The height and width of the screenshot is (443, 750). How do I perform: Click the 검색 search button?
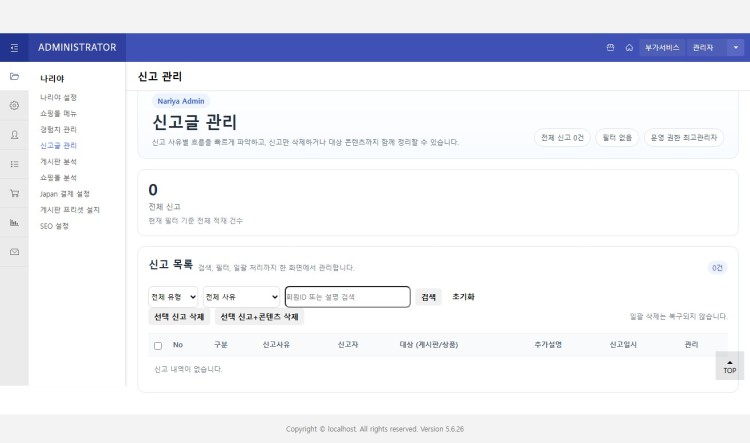click(428, 297)
